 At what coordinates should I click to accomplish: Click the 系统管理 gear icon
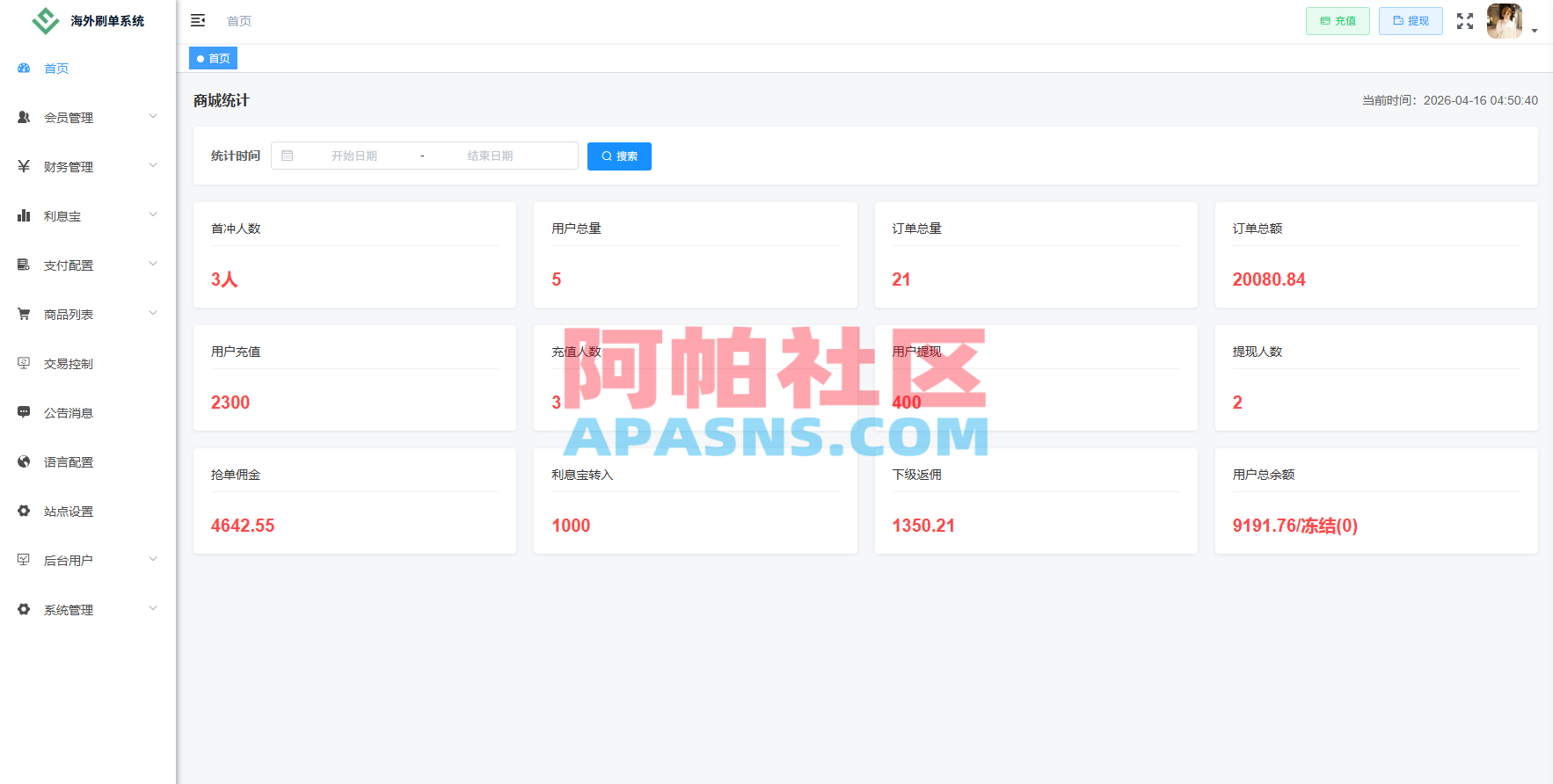click(24, 609)
